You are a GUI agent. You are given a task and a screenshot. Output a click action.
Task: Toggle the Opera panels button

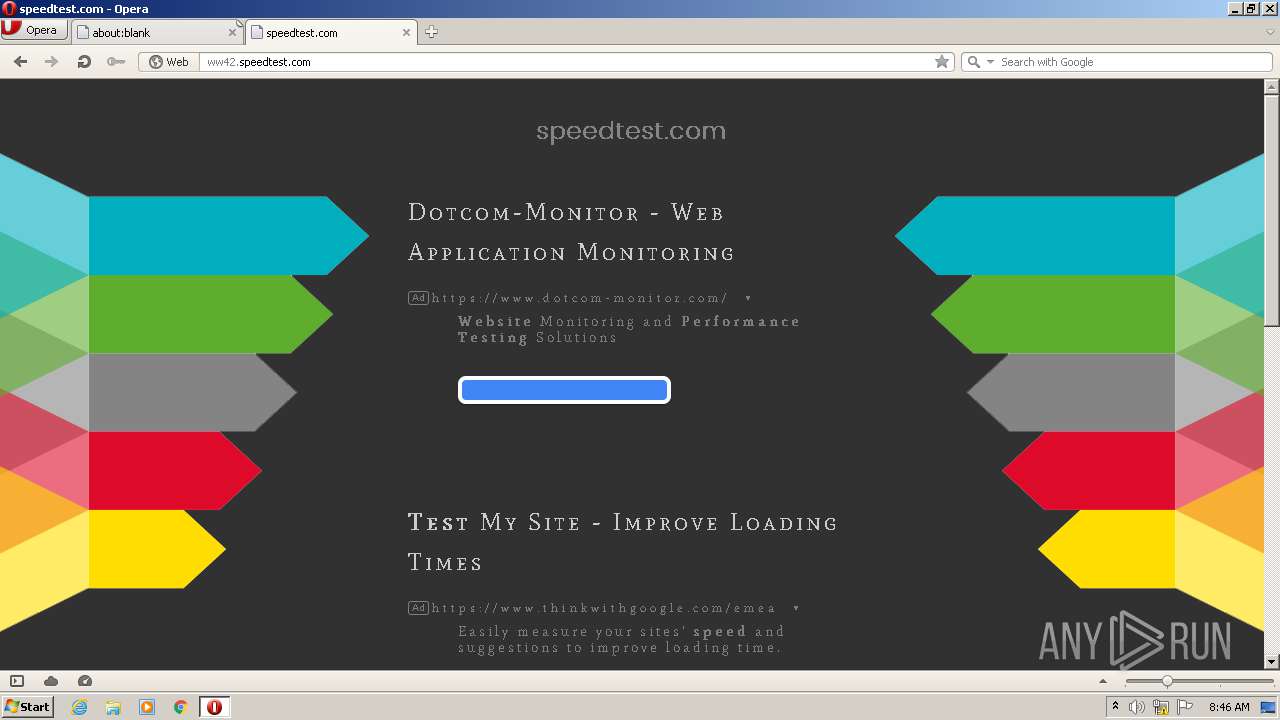point(17,681)
